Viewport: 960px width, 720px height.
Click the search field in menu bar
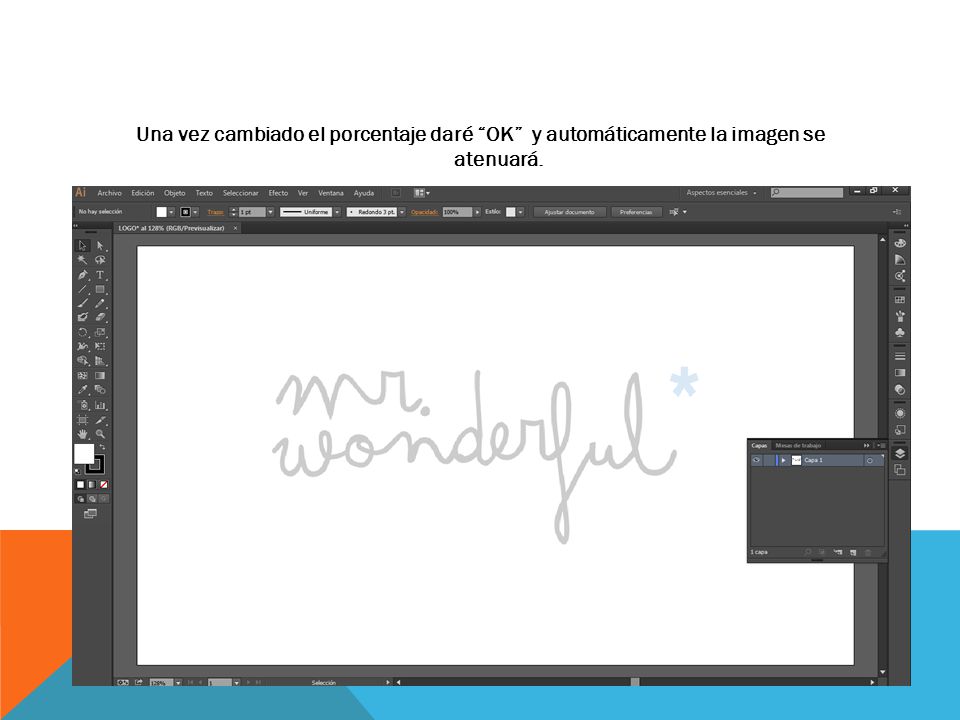[x=807, y=193]
